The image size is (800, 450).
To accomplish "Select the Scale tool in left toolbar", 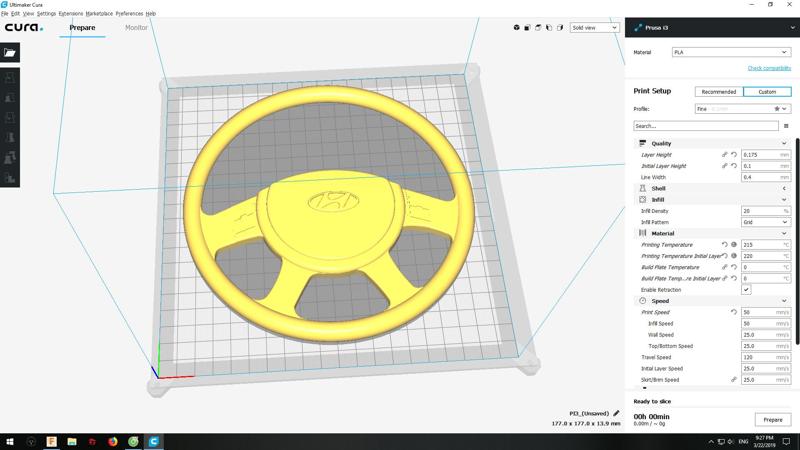I will click(10, 98).
